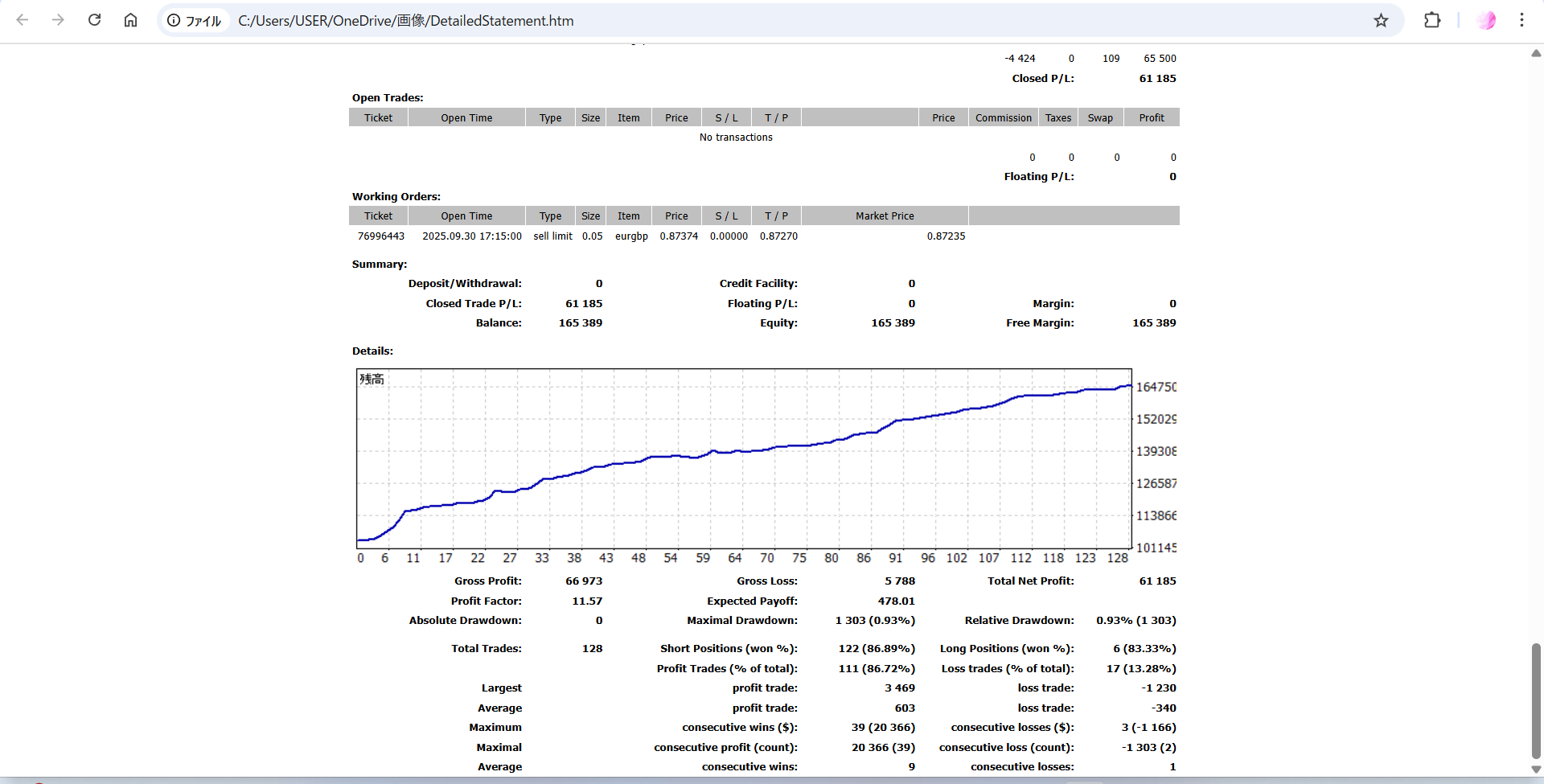Click the scrollbar up arrow
This screenshot has height=784, width=1544.
click(1535, 54)
